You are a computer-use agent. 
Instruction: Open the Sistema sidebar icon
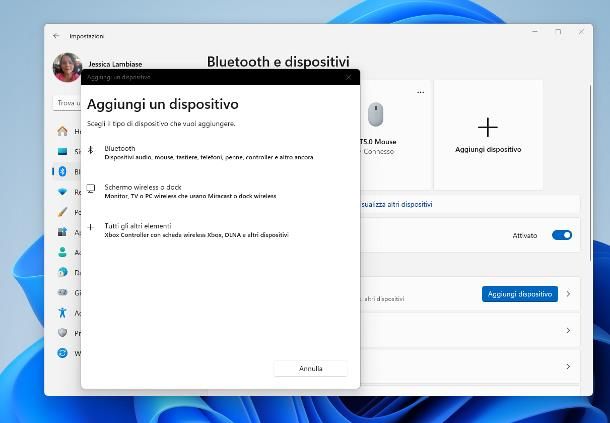click(62, 151)
